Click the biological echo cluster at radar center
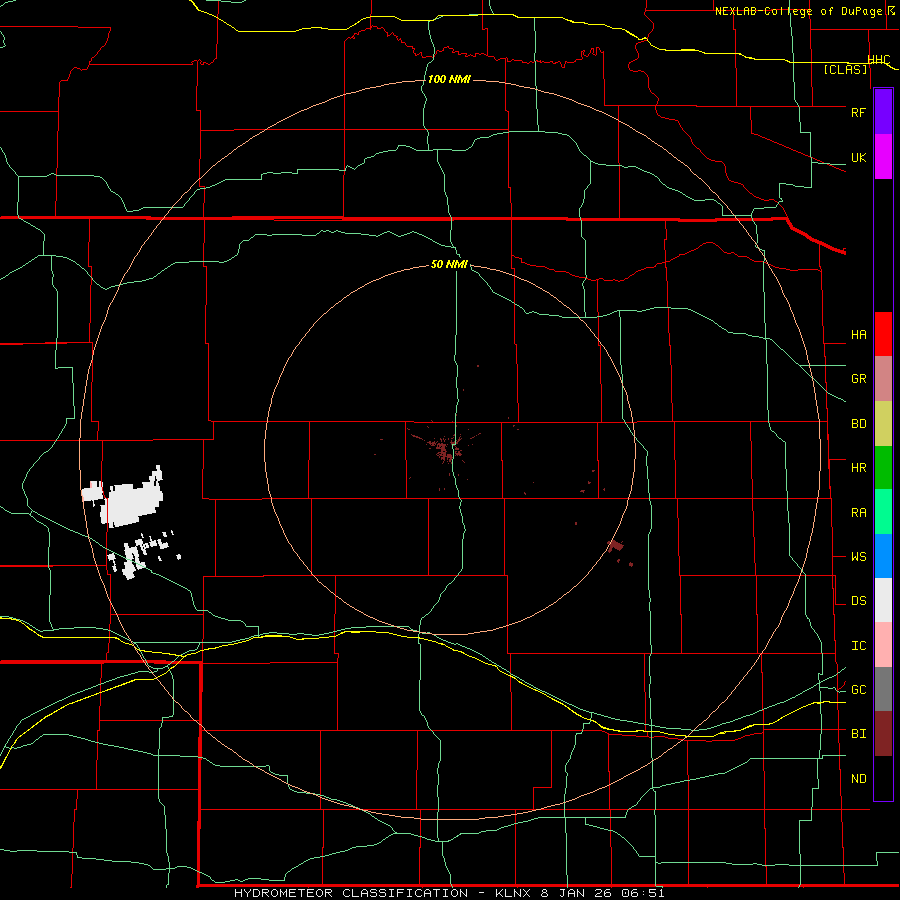Image resolution: width=900 pixels, height=900 pixels. click(x=444, y=448)
